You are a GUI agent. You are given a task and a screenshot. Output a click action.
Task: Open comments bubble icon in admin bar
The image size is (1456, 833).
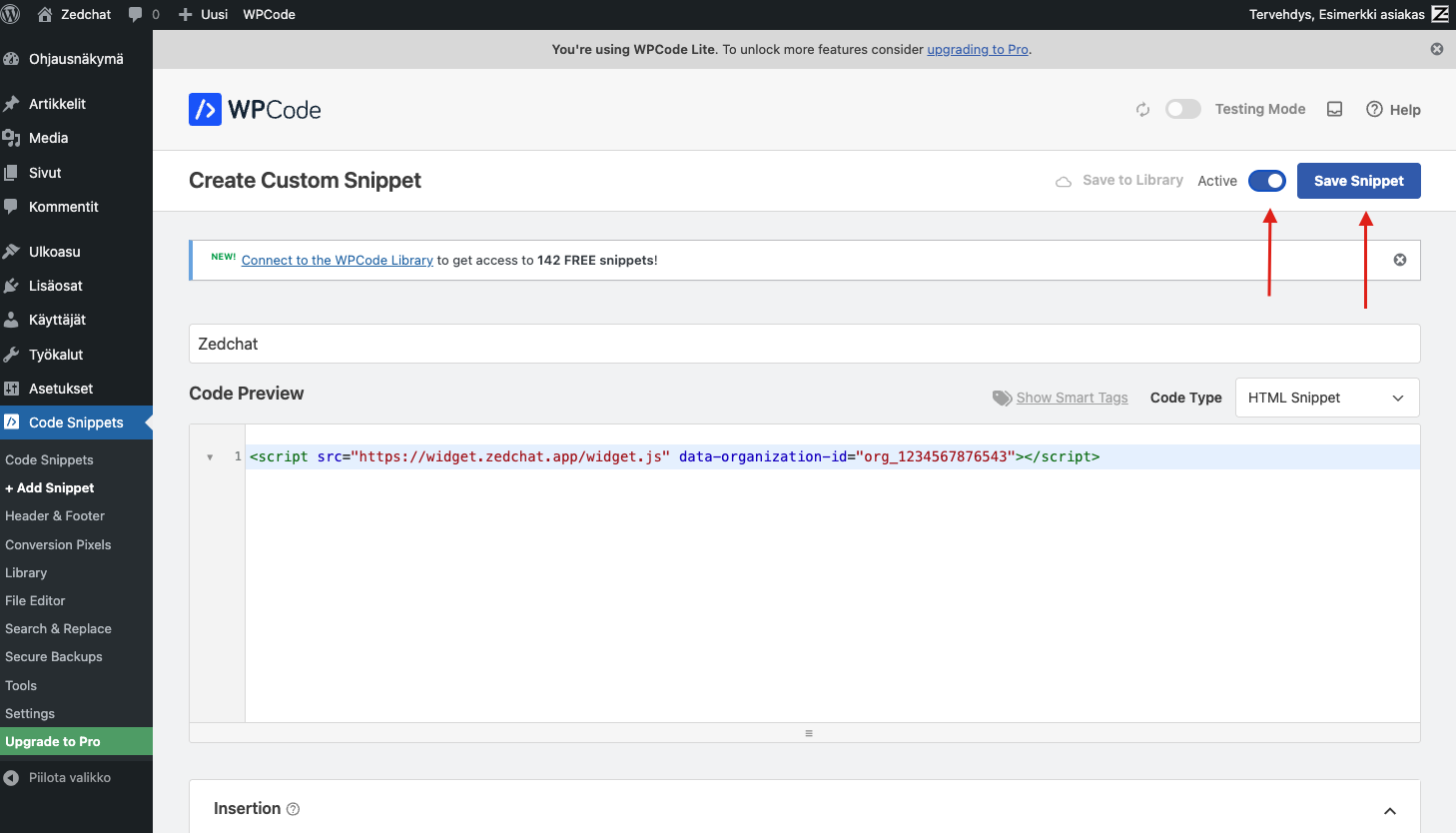click(x=136, y=15)
